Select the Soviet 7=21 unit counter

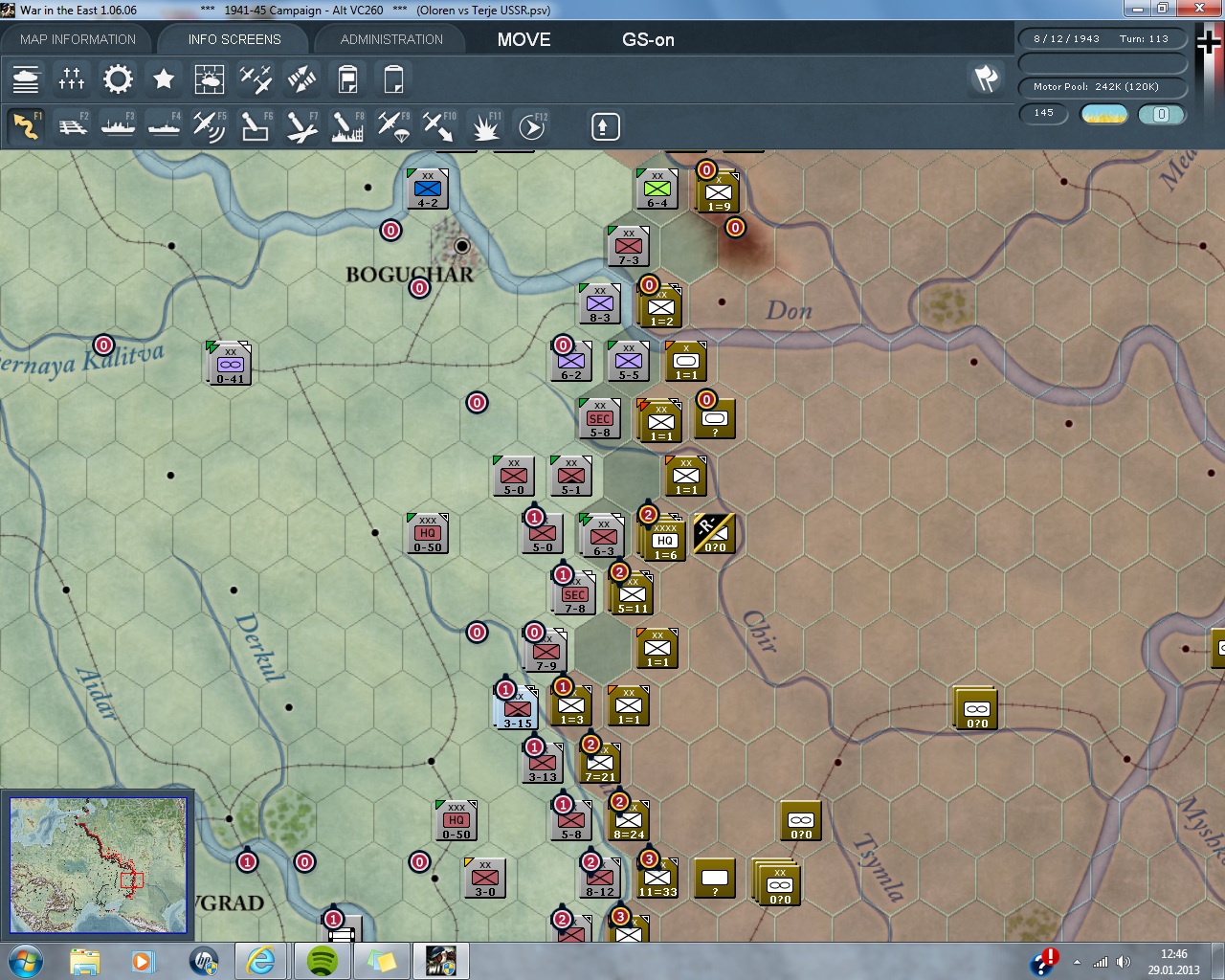(x=599, y=763)
